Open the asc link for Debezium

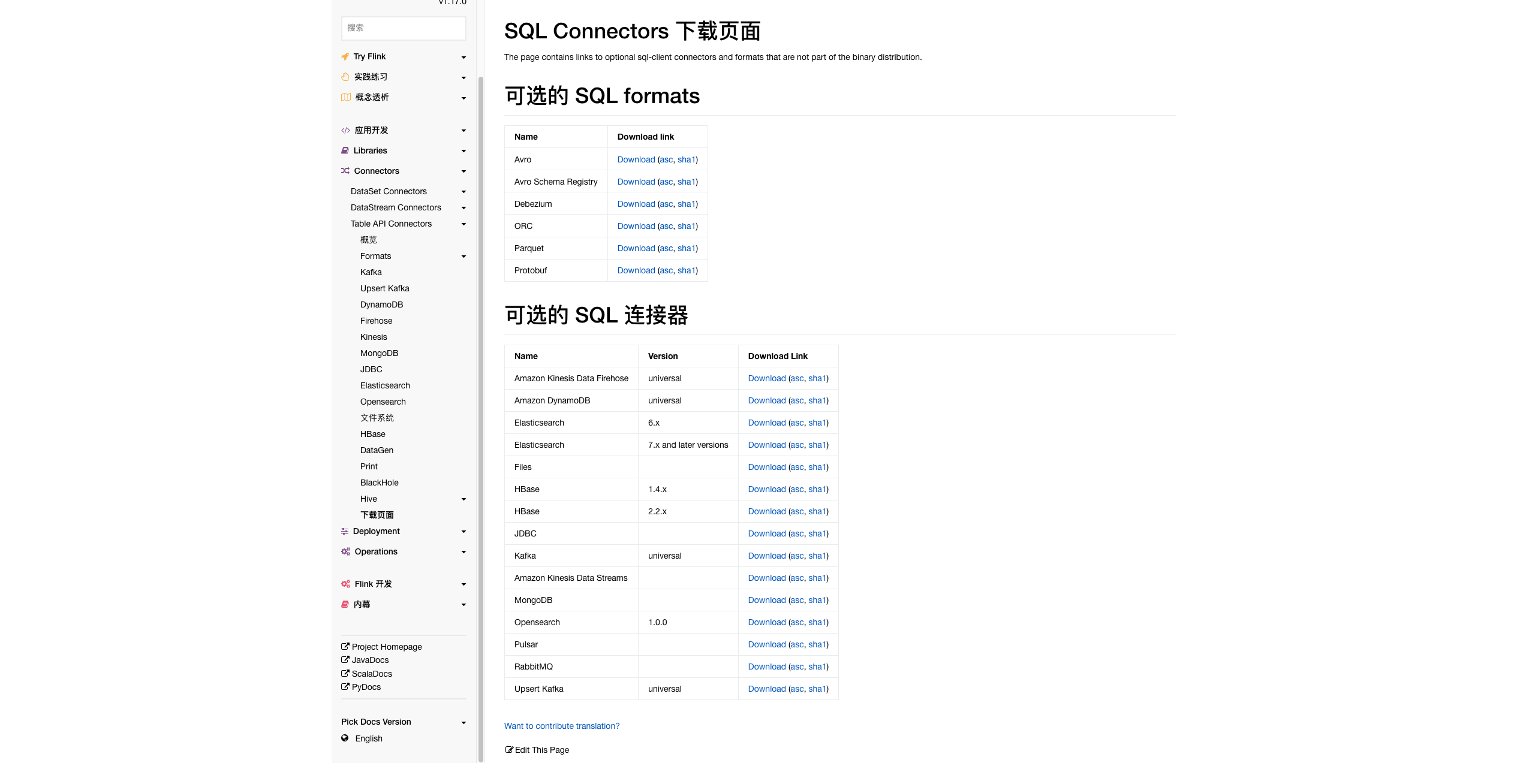tap(666, 204)
